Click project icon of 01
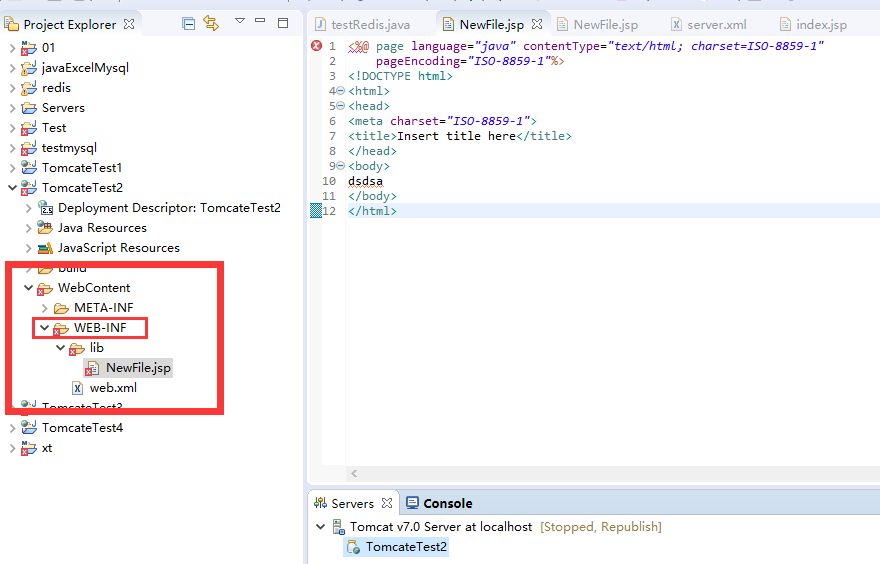This screenshot has width=880, height=564. click(29, 48)
